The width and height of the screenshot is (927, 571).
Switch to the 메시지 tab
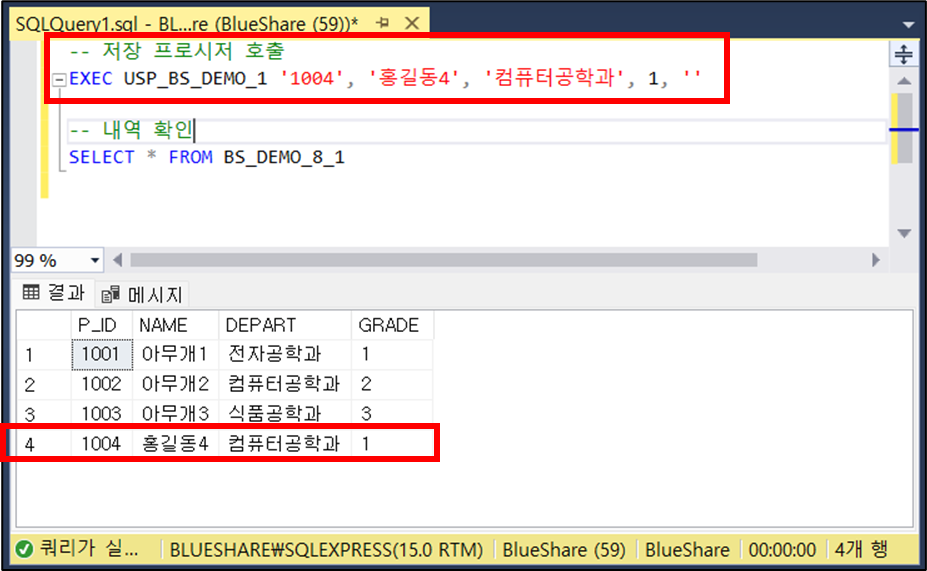click(142, 294)
